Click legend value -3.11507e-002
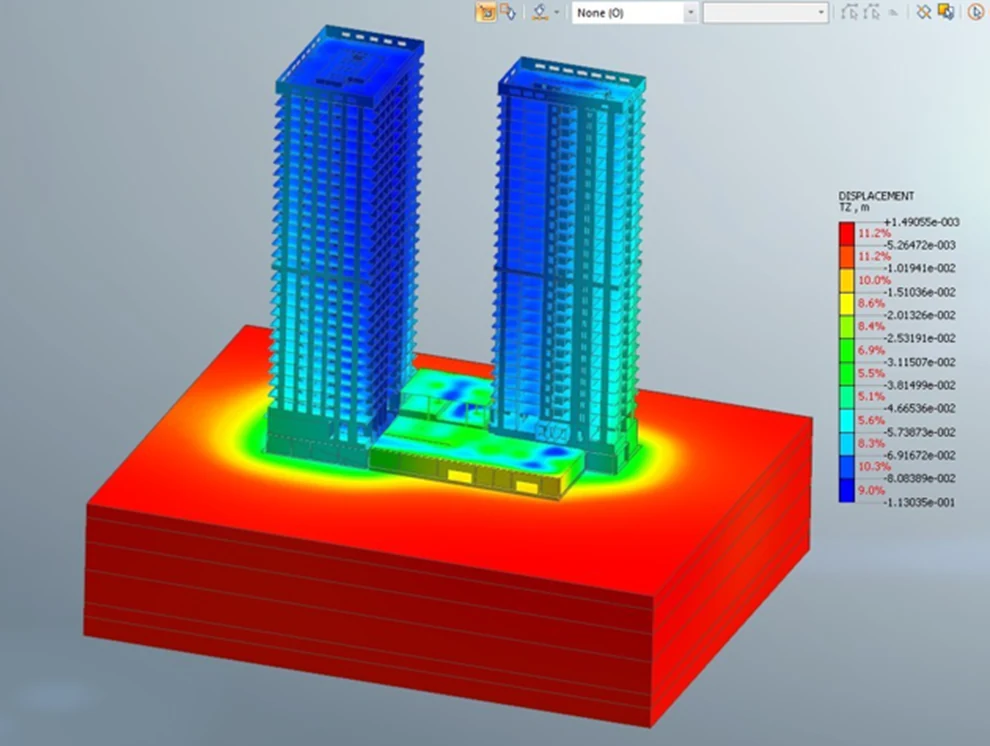Screen dimensions: 990x746 click(x=920, y=362)
